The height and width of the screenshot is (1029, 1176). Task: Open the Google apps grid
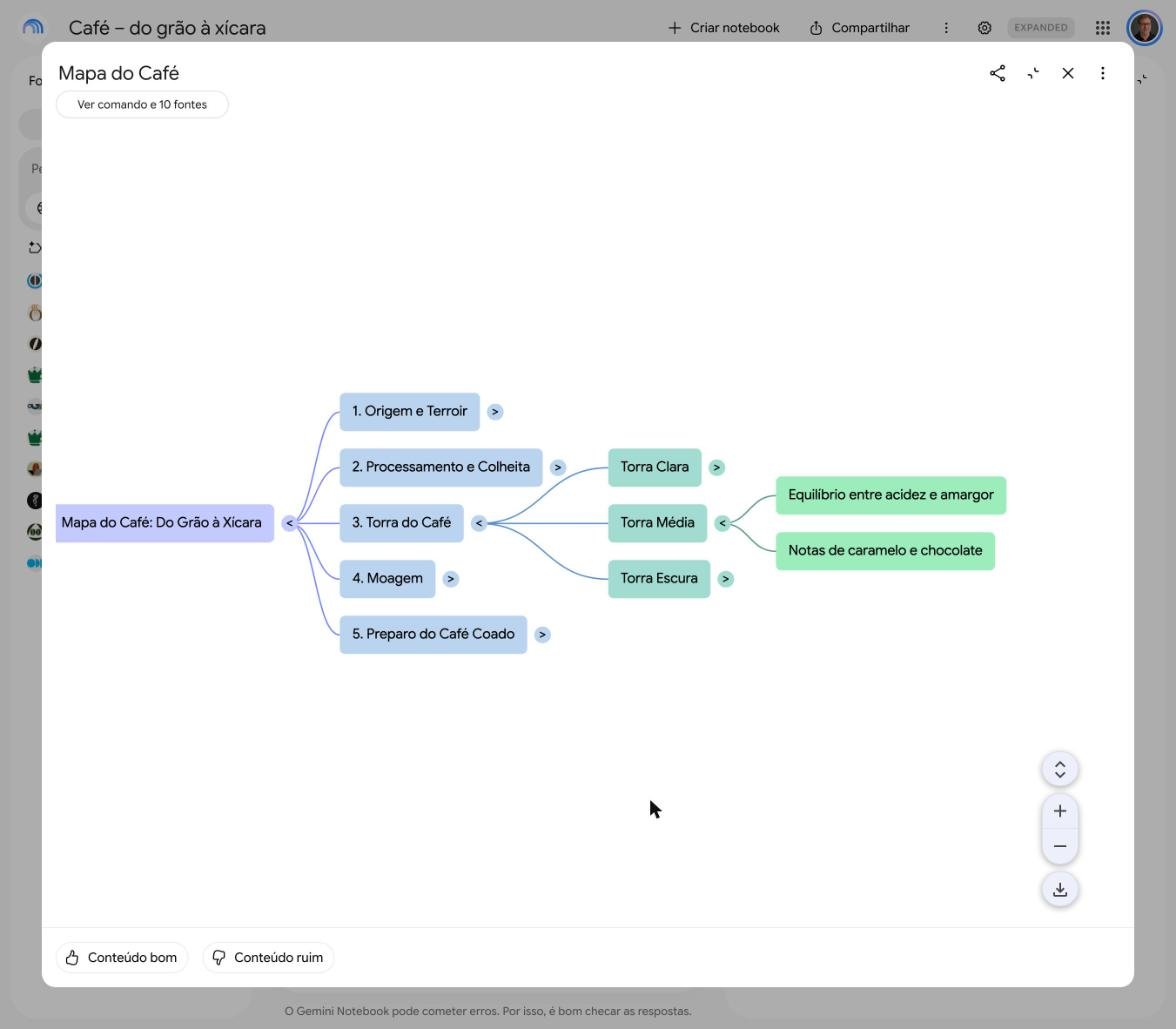(1102, 28)
